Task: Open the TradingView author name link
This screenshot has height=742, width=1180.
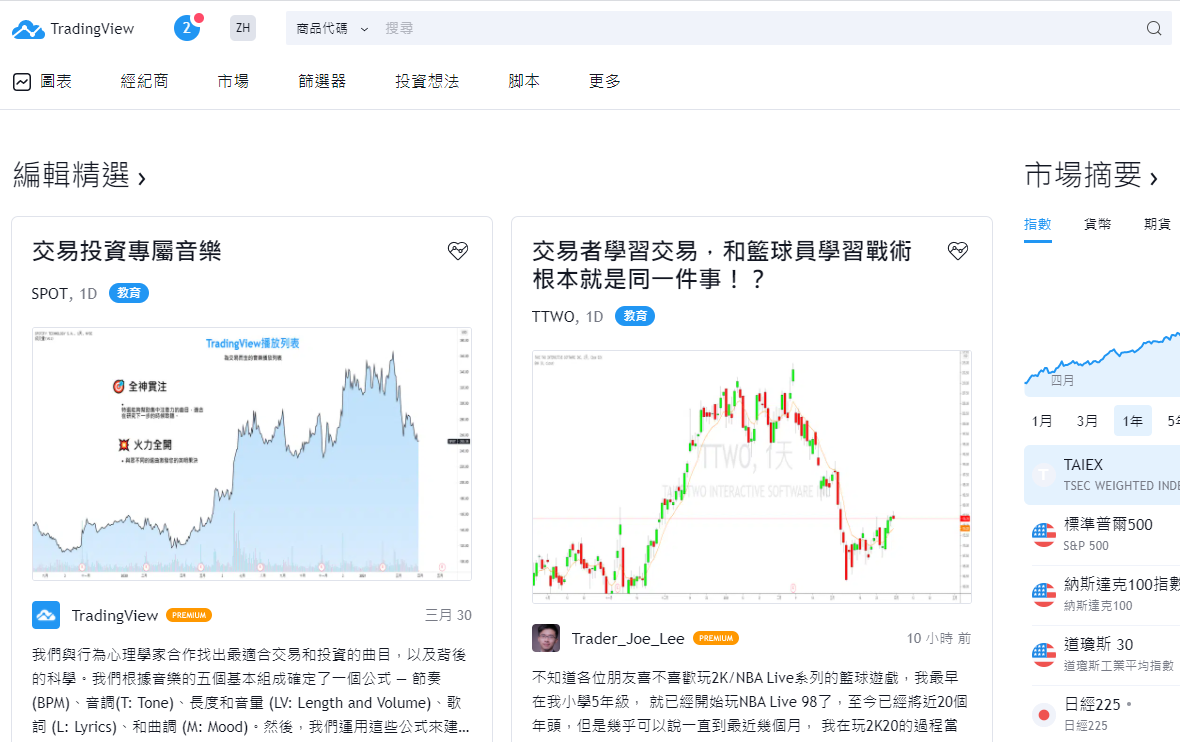Action: [114, 616]
